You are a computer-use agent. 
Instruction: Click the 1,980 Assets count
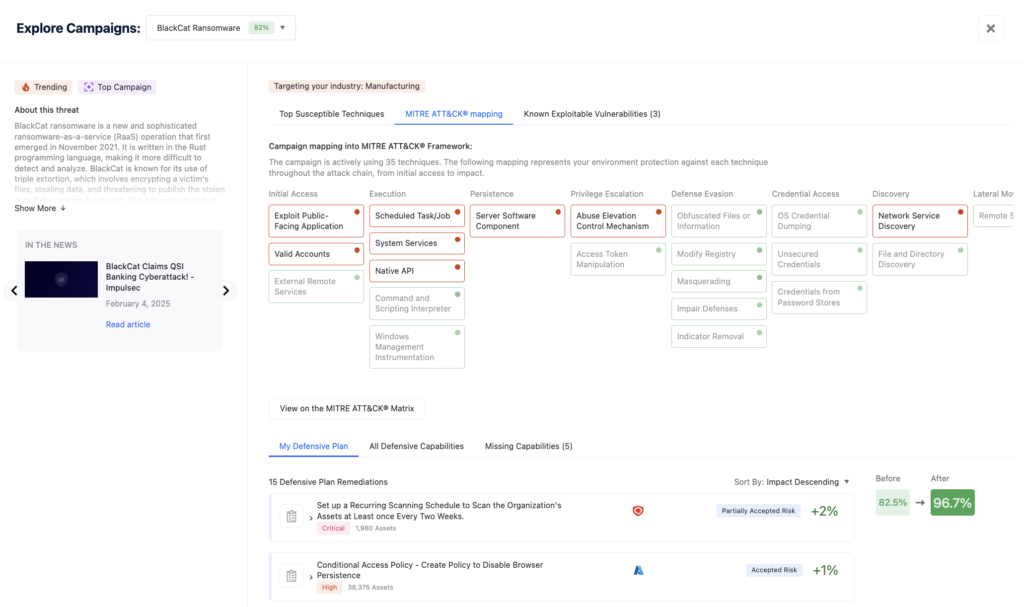pyautogui.click(x=376, y=528)
